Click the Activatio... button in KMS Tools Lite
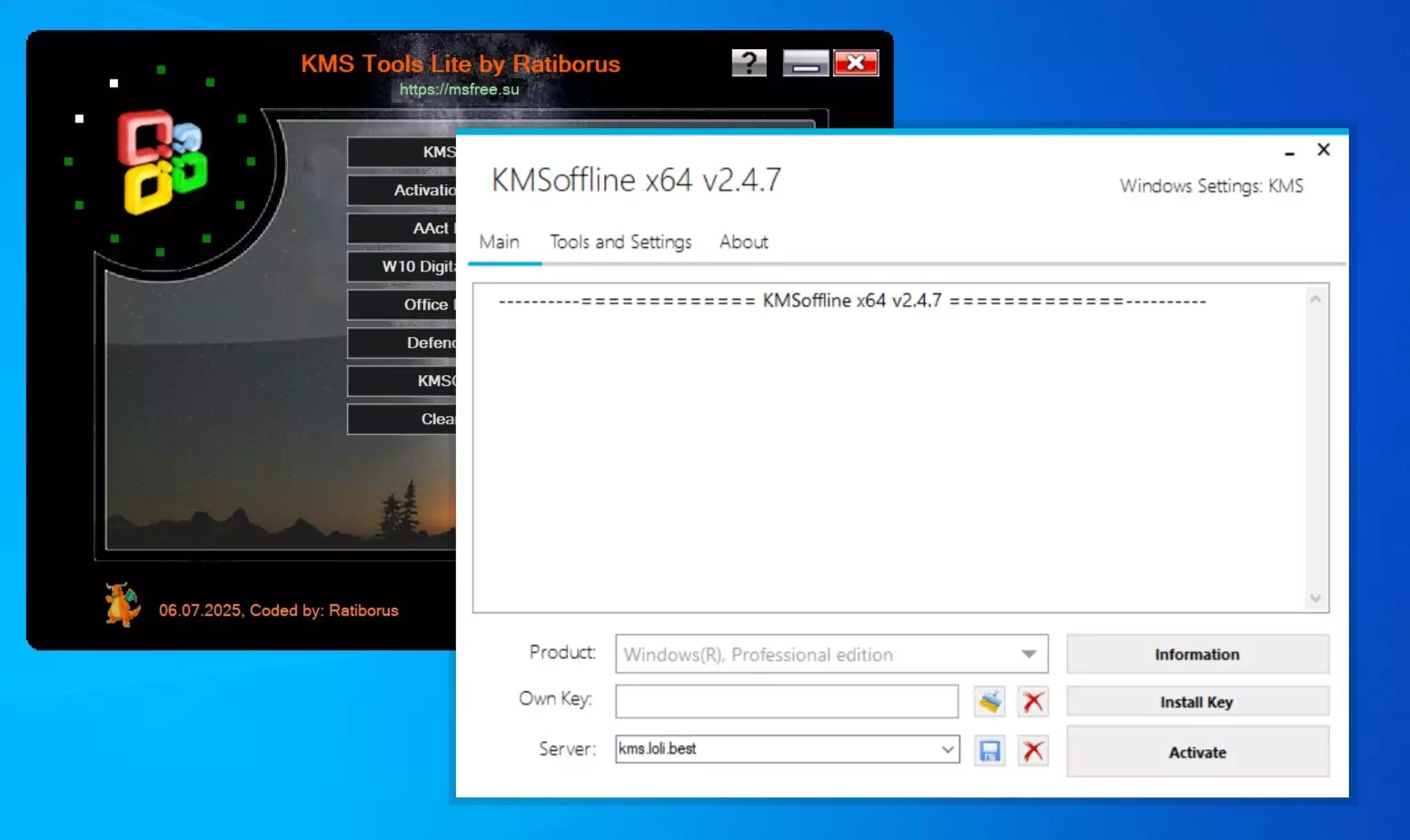1410x840 pixels. [402, 190]
